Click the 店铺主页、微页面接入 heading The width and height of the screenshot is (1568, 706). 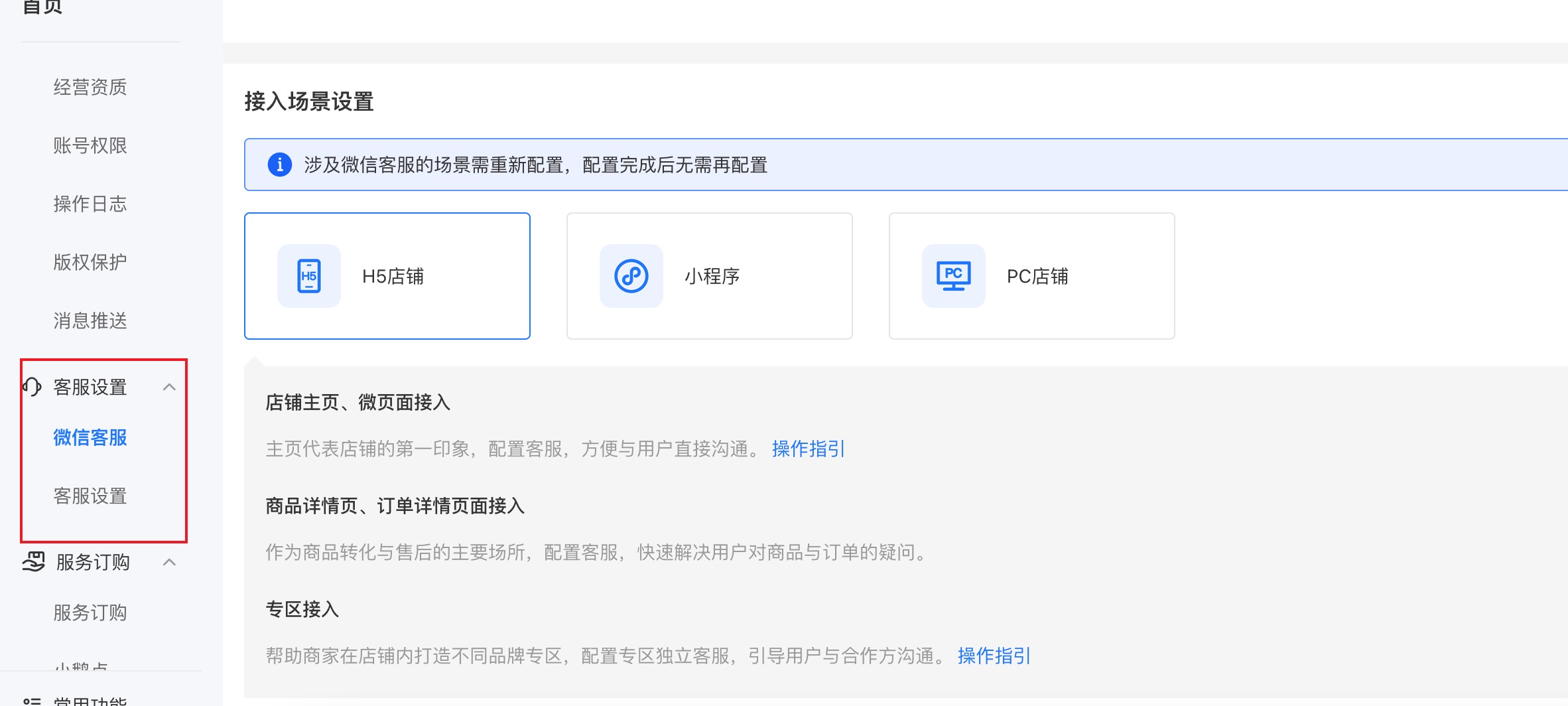click(358, 403)
